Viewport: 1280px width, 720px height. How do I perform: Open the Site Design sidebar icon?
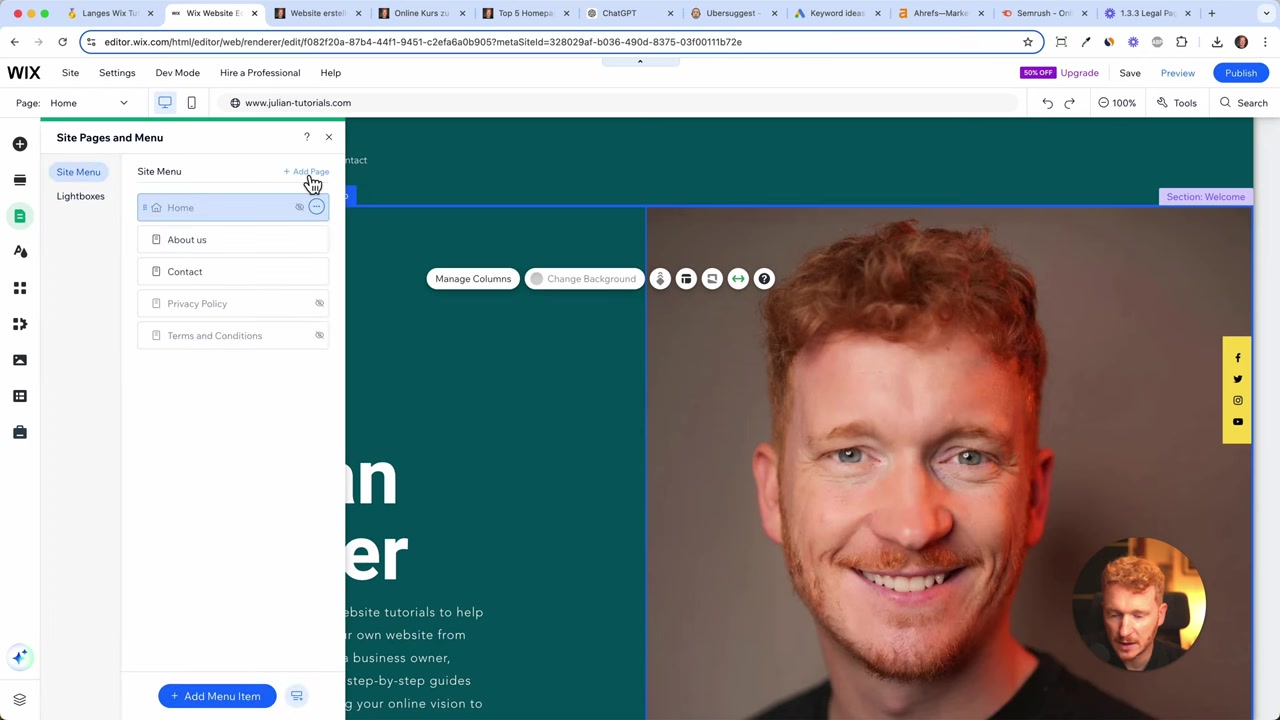pos(20,252)
